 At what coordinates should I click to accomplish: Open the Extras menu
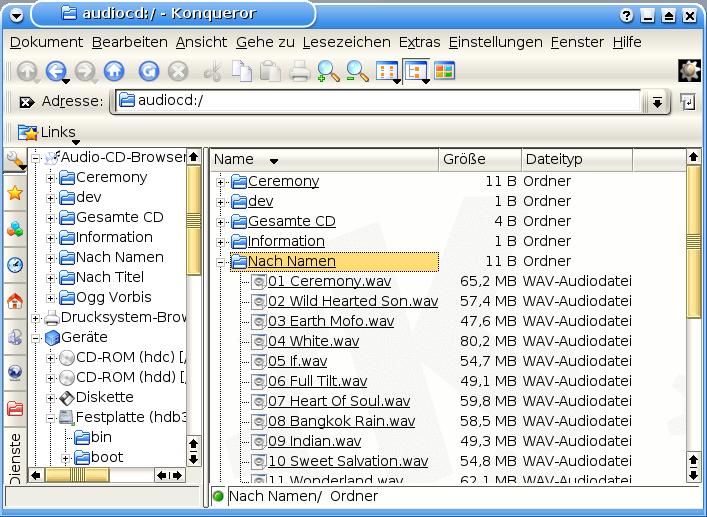pyautogui.click(x=419, y=42)
